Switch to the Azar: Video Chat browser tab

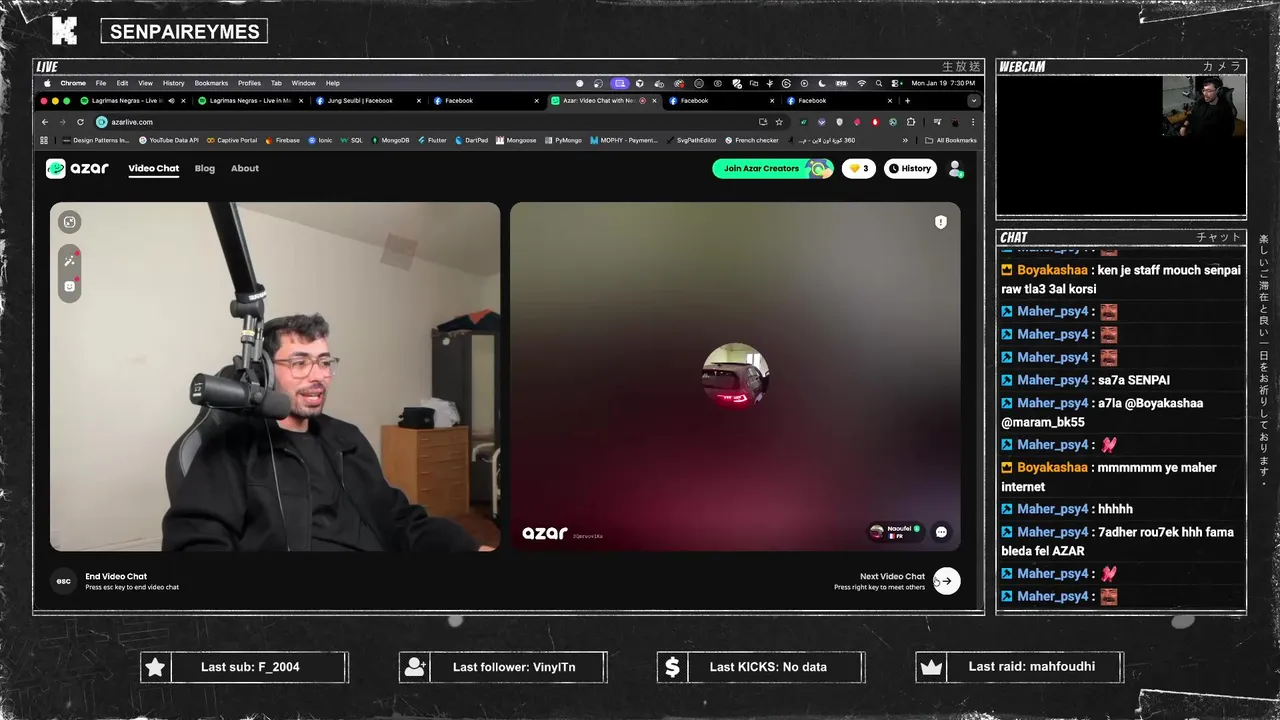pyautogui.click(x=604, y=100)
